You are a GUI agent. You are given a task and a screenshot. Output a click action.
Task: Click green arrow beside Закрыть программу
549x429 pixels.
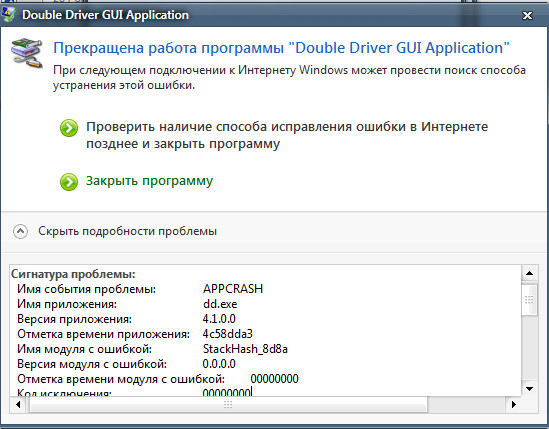pyautogui.click(x=69, y=182)
